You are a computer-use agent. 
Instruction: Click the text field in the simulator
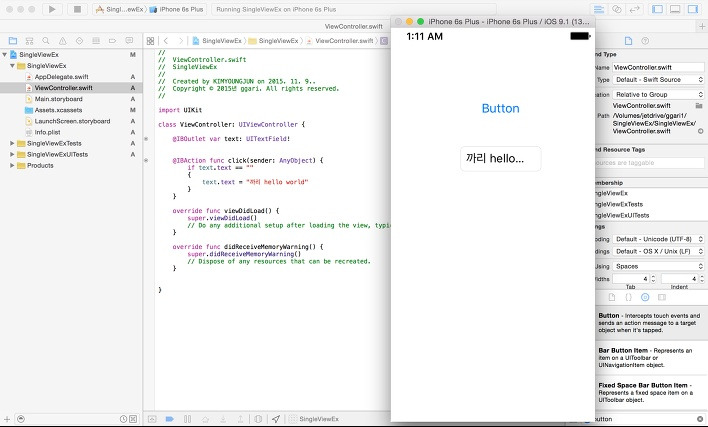point(500,158)
